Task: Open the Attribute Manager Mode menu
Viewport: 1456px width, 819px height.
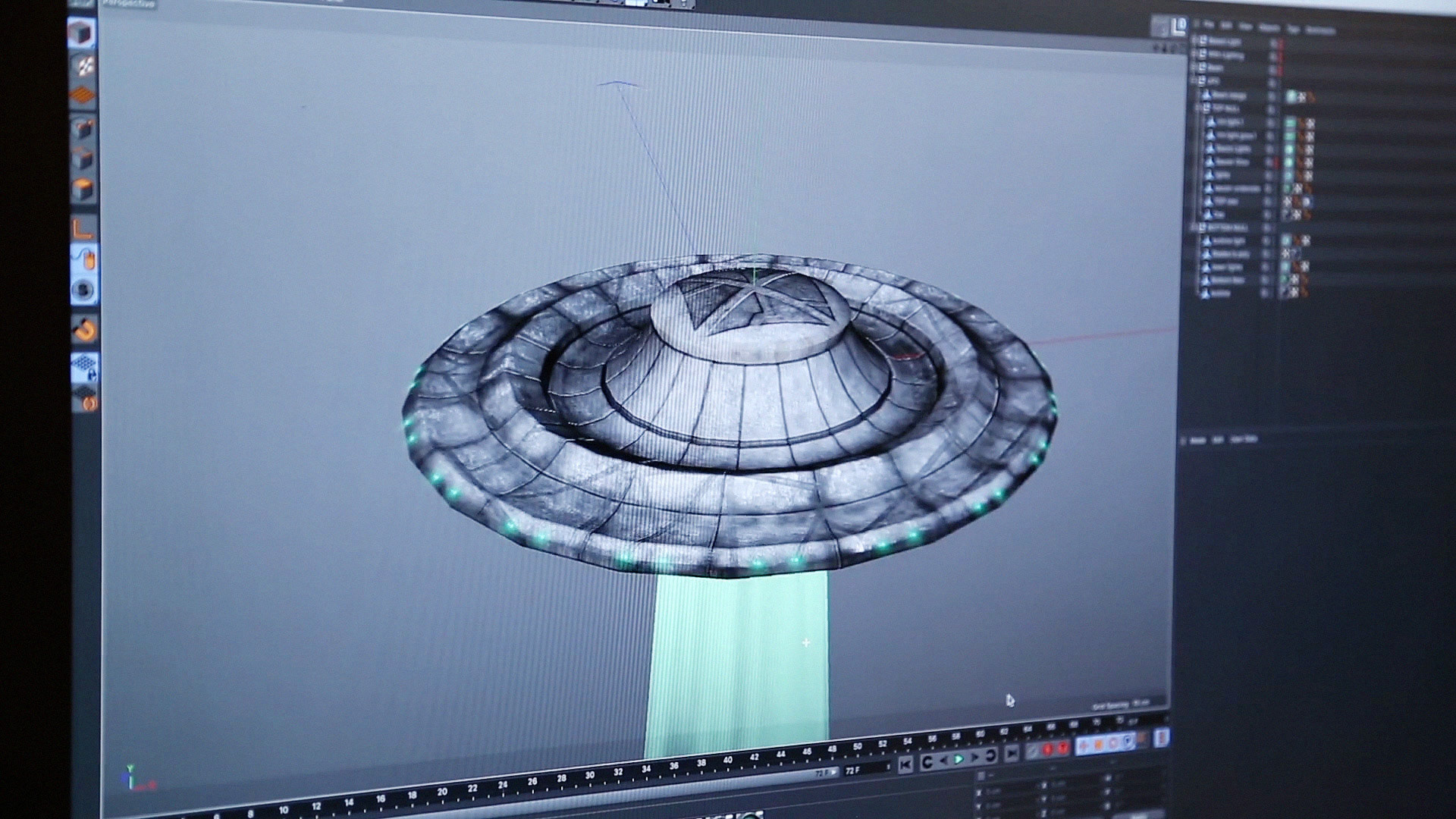Action: (1198, 440)
